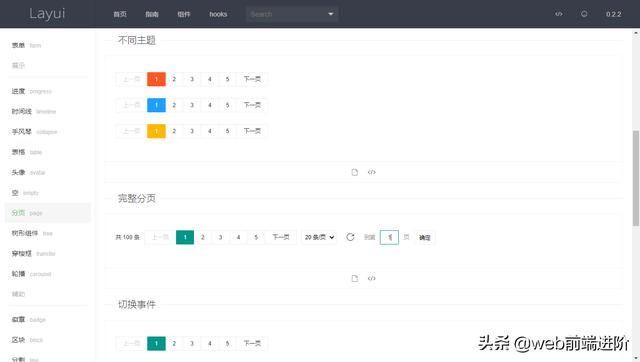Click the 确定 confirm button
The height and width of the screenshot is (362, 640).
[x=424, y=237]
